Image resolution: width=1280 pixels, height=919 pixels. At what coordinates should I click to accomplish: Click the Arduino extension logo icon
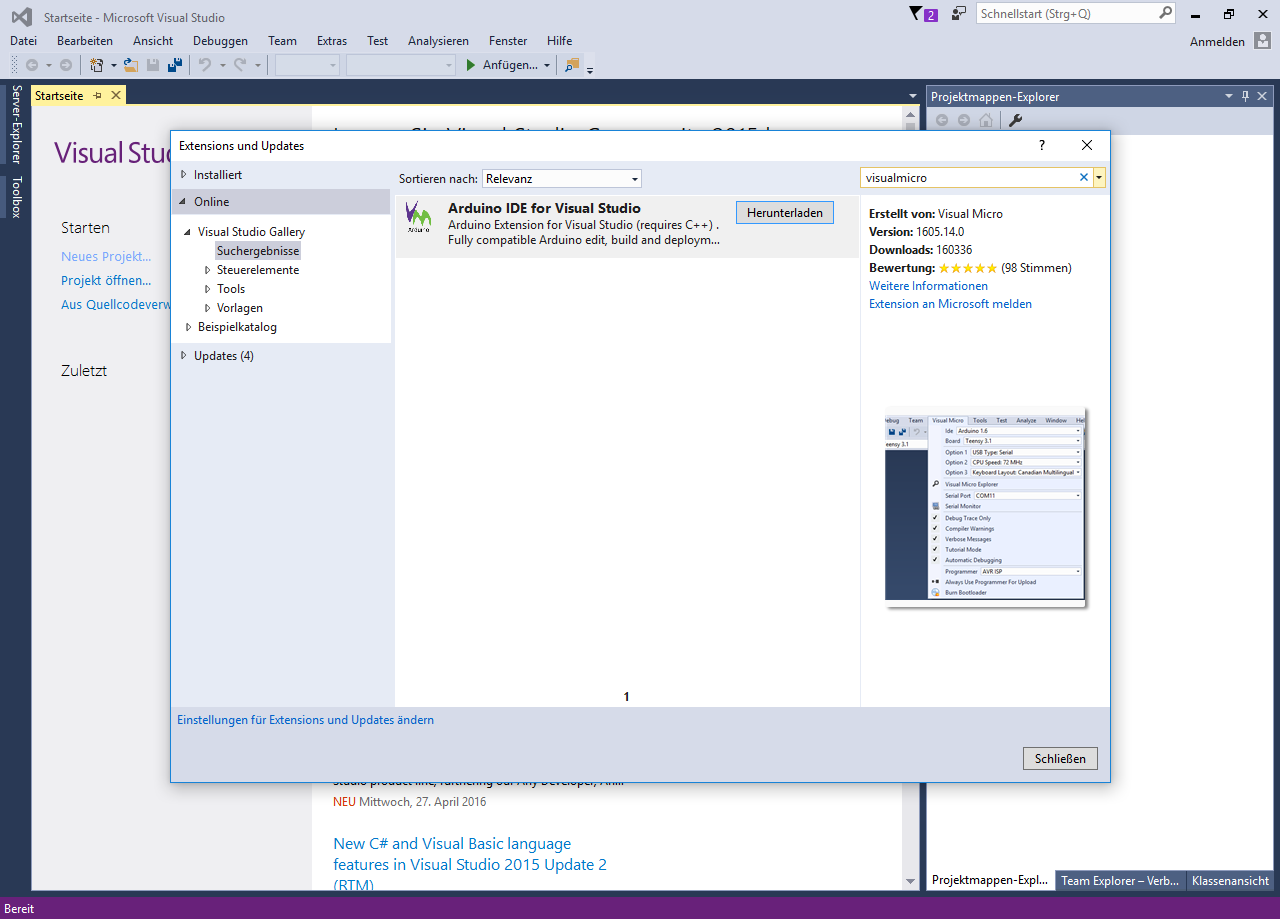pyautogui.click(x=419, y=217)
